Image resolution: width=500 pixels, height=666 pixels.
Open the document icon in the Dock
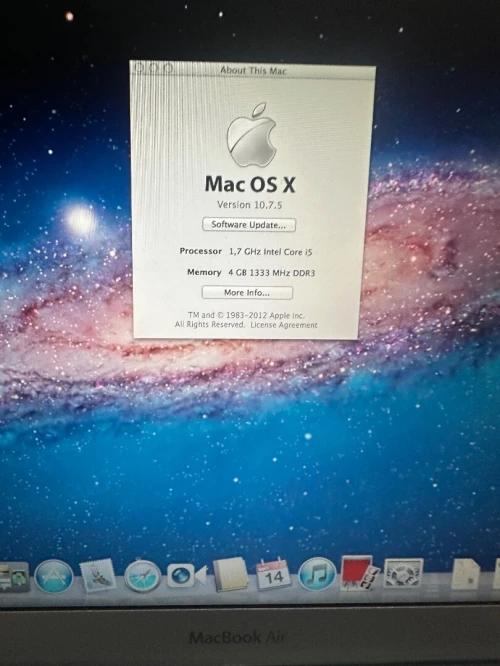[x=466, y=573]
